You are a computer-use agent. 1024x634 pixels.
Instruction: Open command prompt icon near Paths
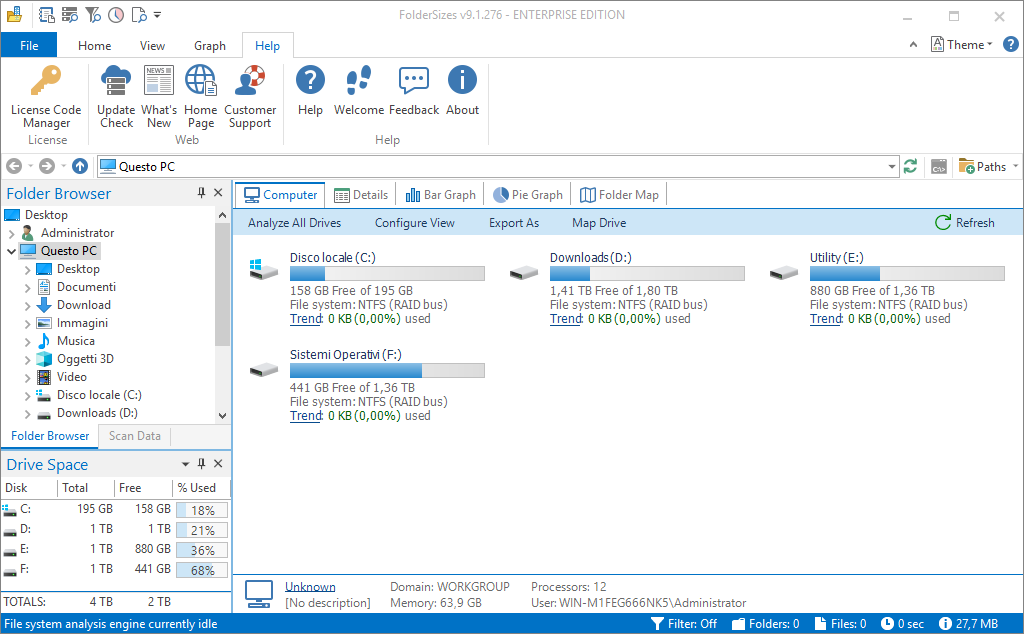939,166
